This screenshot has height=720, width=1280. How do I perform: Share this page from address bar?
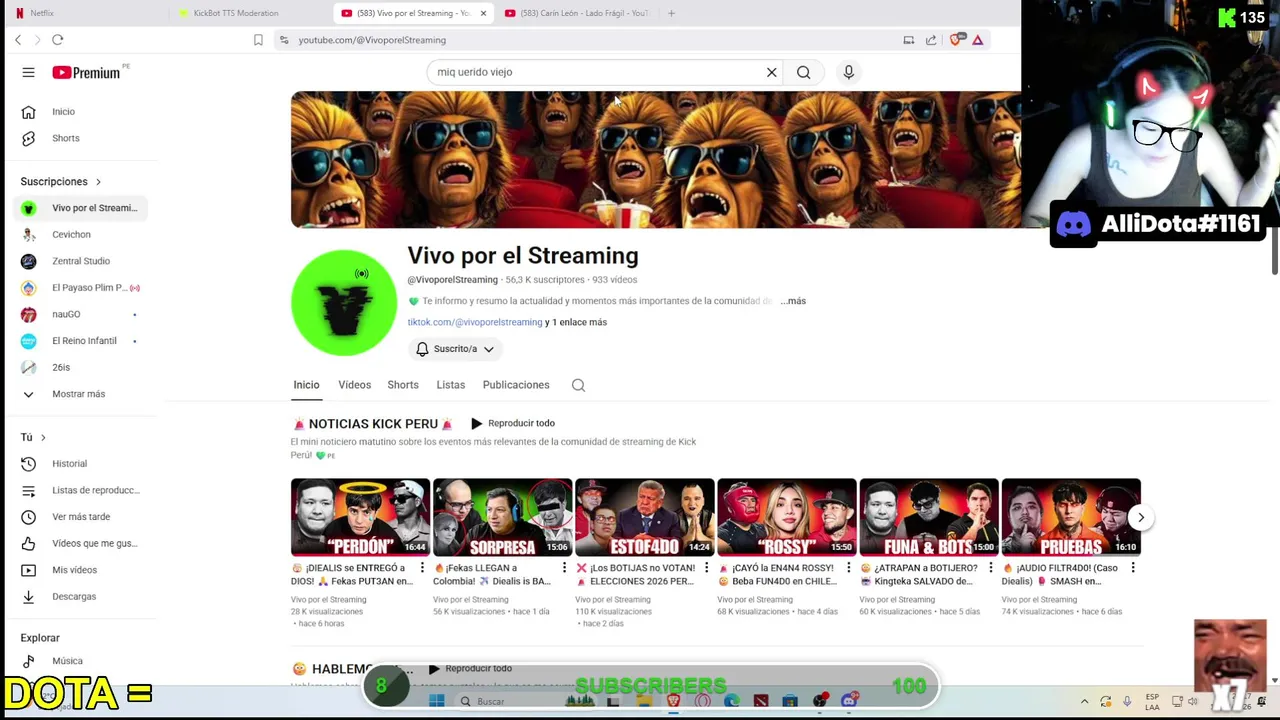(931, 40)
